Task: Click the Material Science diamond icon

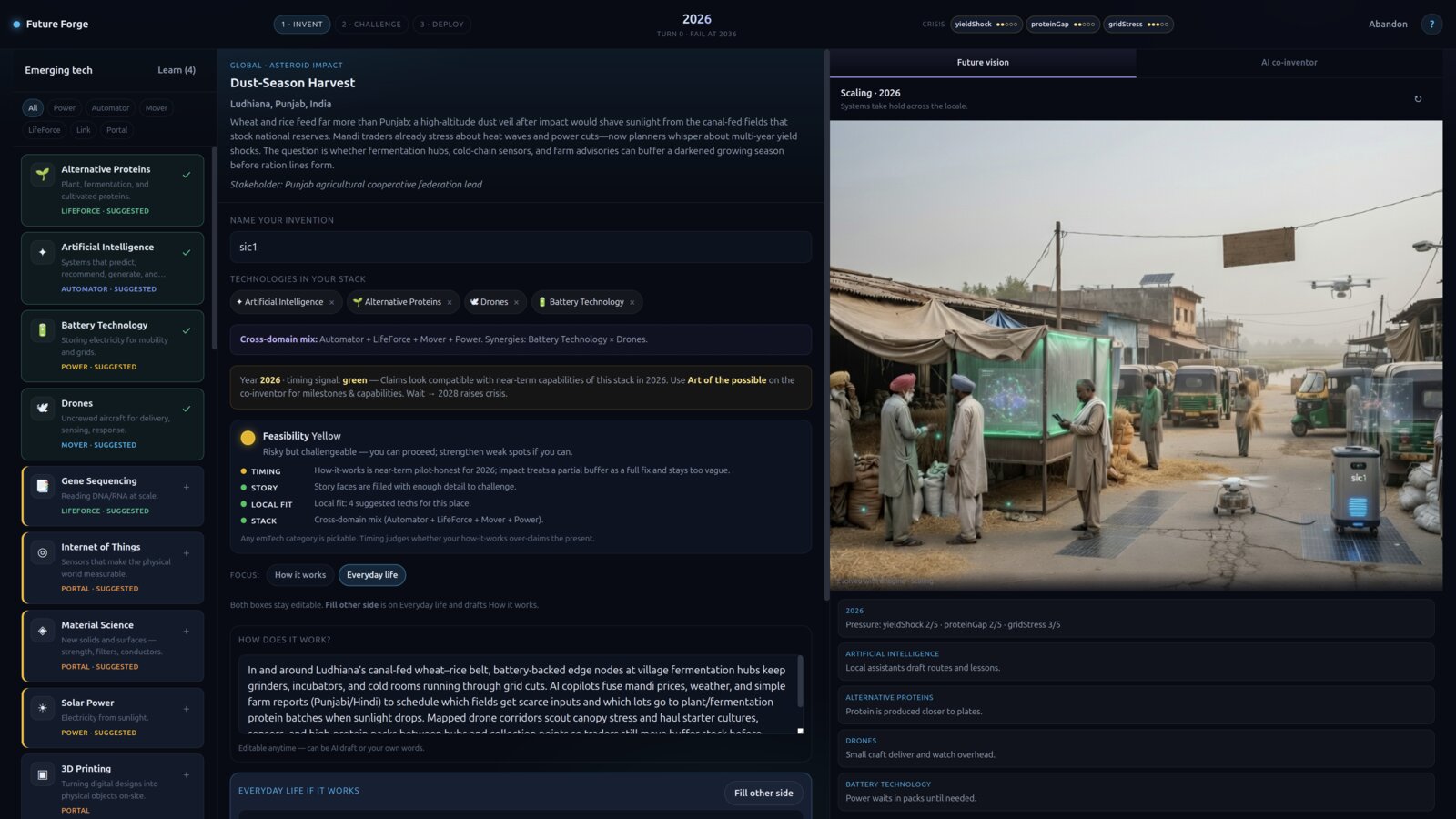Action: point(42,631)
